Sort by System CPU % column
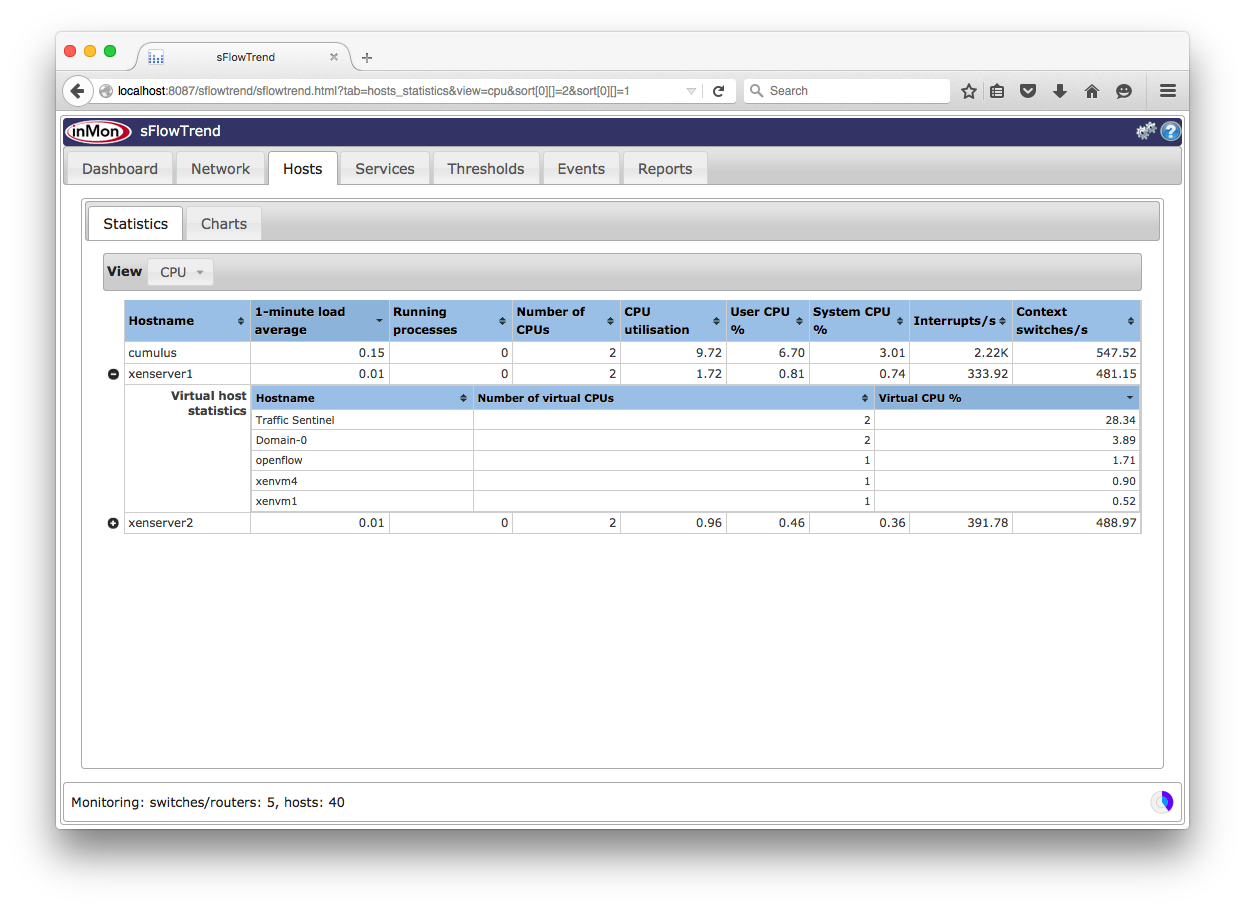This screenshot has height=909, width=1245. pos(858,321)
